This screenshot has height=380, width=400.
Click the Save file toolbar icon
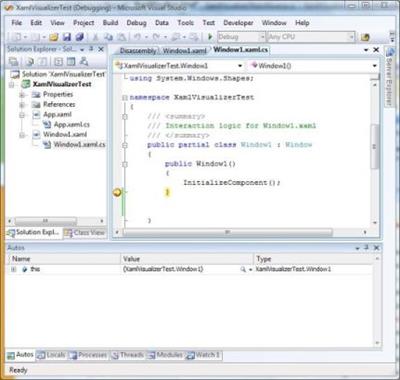67,37
